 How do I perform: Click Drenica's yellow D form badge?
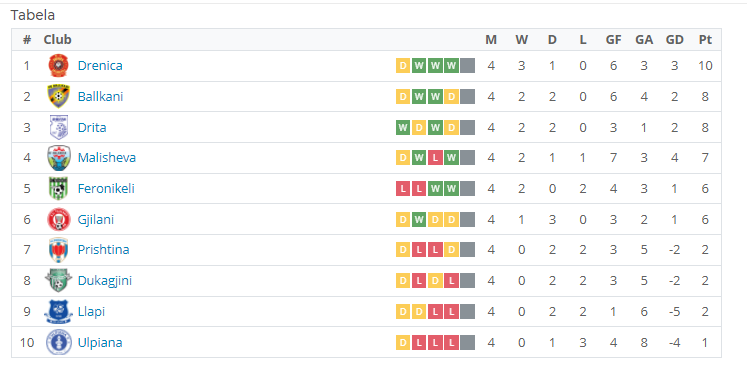point(403,66)
